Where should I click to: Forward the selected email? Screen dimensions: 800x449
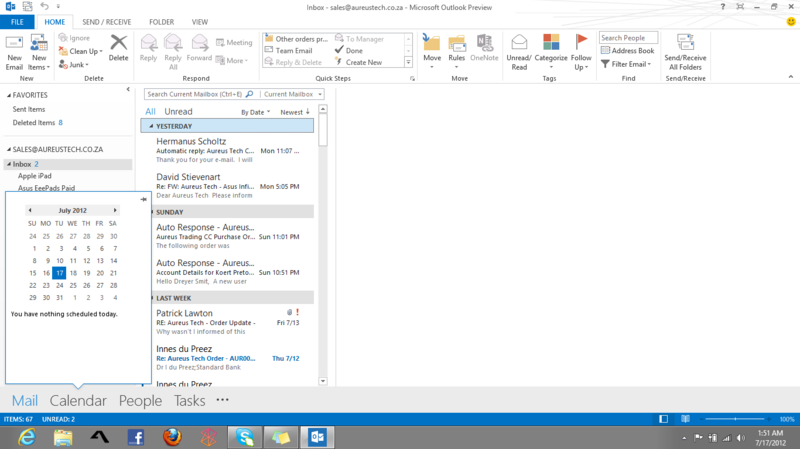(199, 48)
